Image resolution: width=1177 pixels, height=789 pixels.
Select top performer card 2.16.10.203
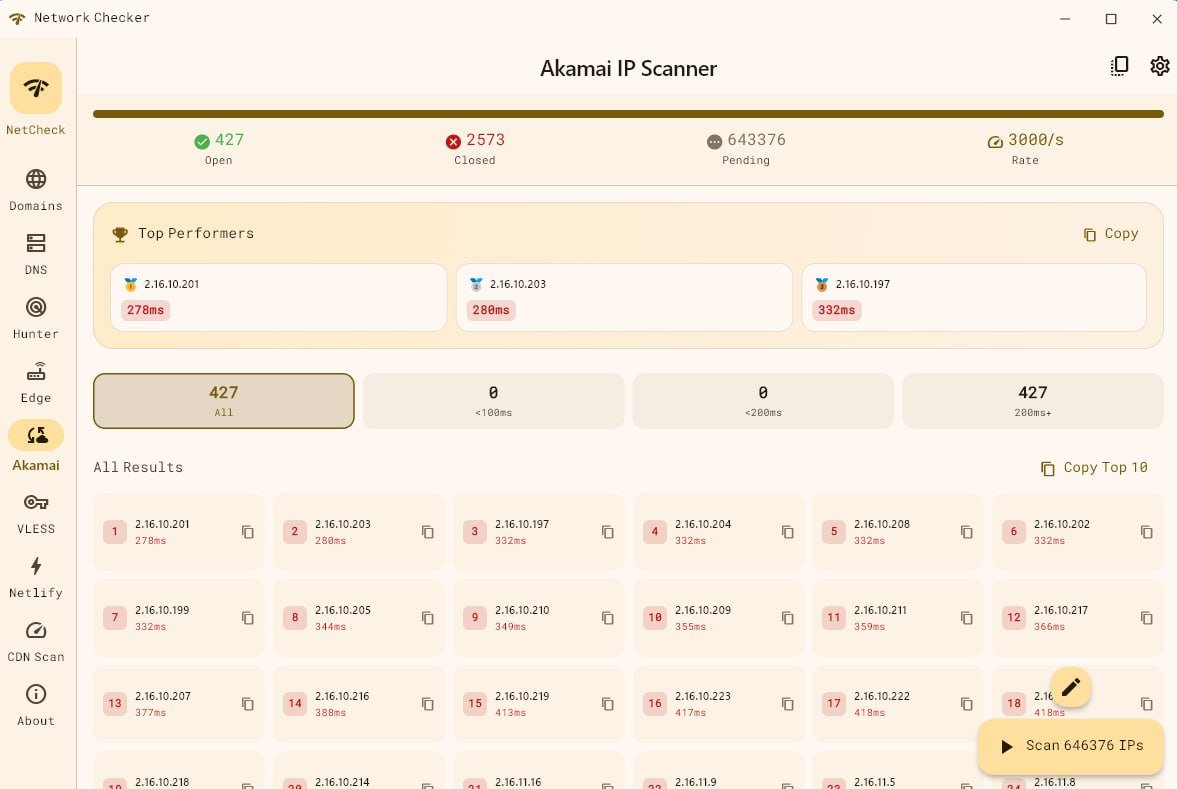pos(624,297)
